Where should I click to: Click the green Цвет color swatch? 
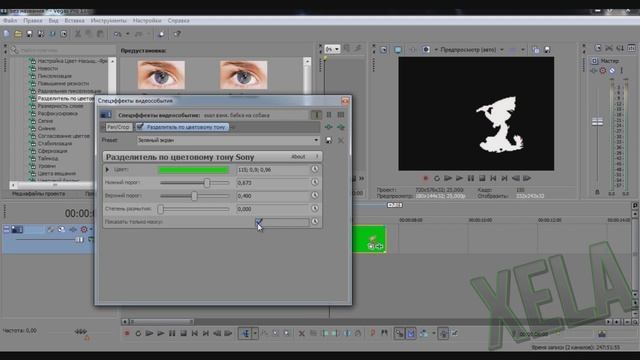pyautogui.click(x=193, y=170)
